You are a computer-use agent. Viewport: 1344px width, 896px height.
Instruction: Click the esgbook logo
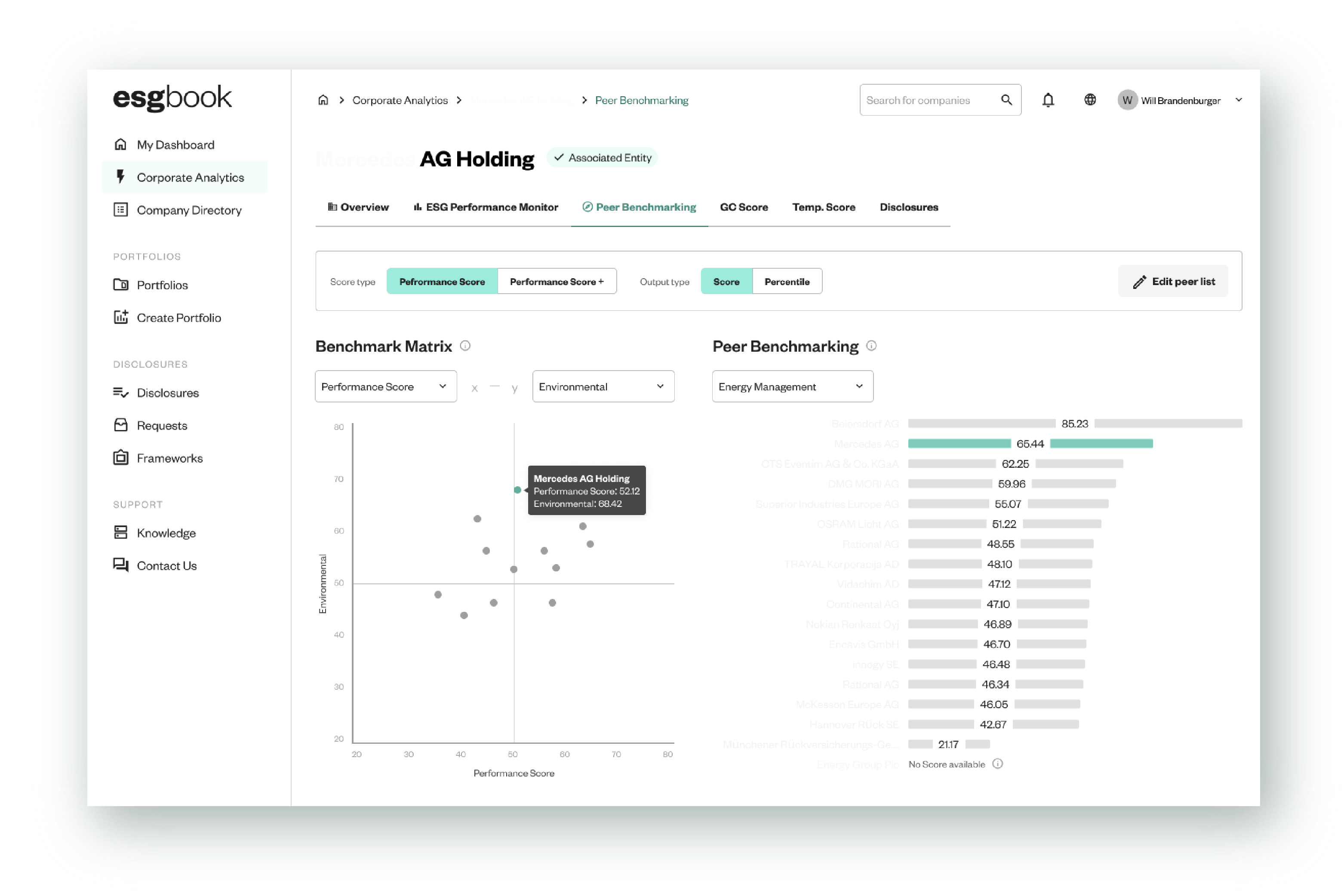[x=172, y=98]
